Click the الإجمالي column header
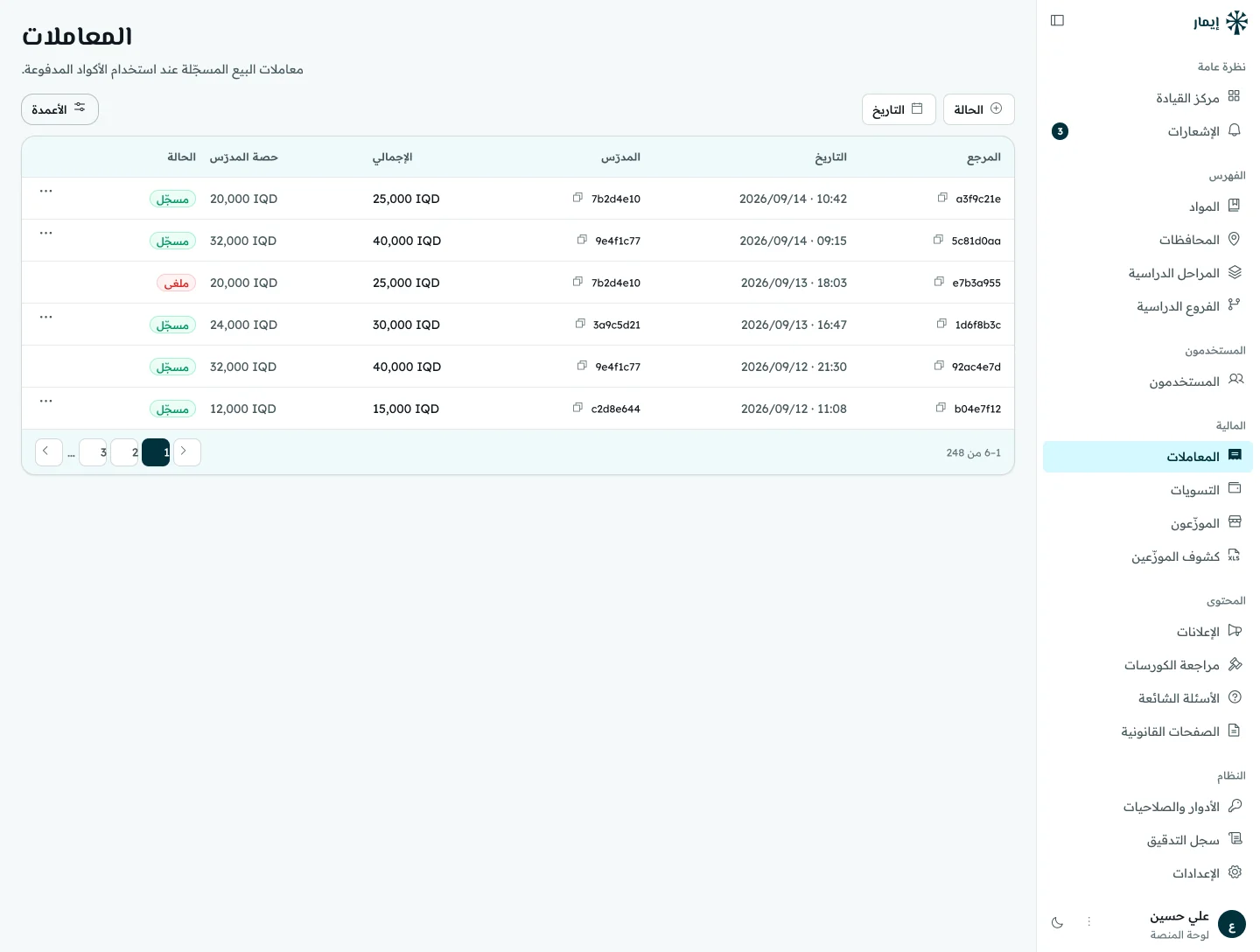Screen dimensions: 1260x952 392,157
